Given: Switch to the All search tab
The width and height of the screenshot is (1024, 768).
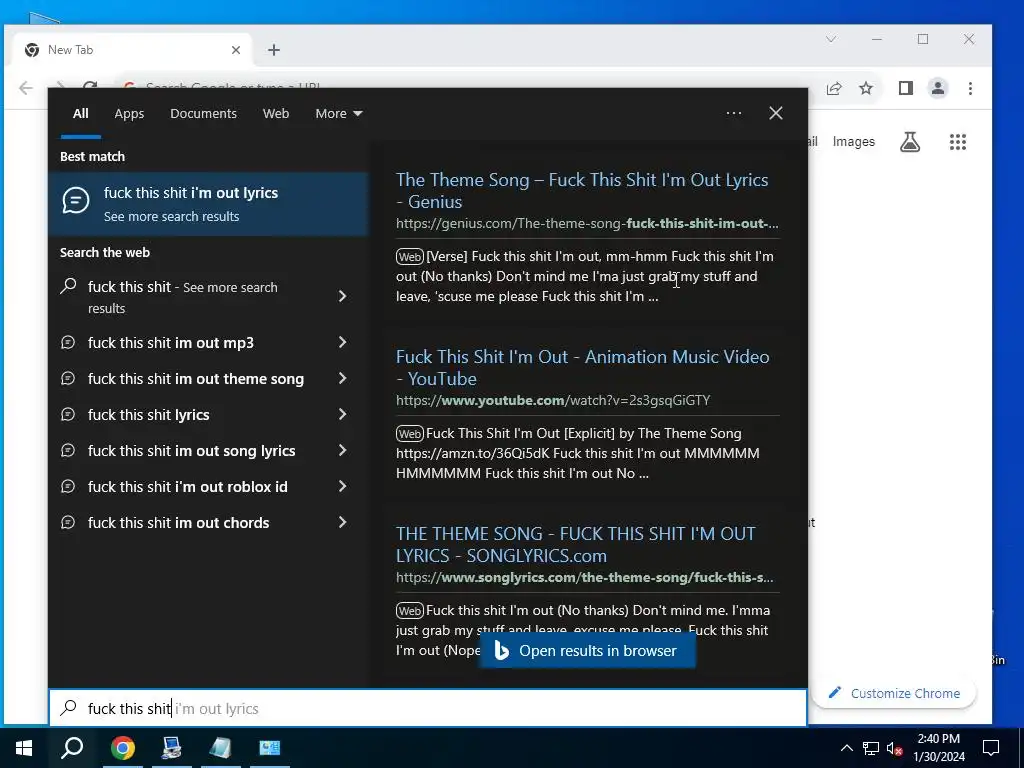Looking at the screenshot, I should tap(81, 113).
